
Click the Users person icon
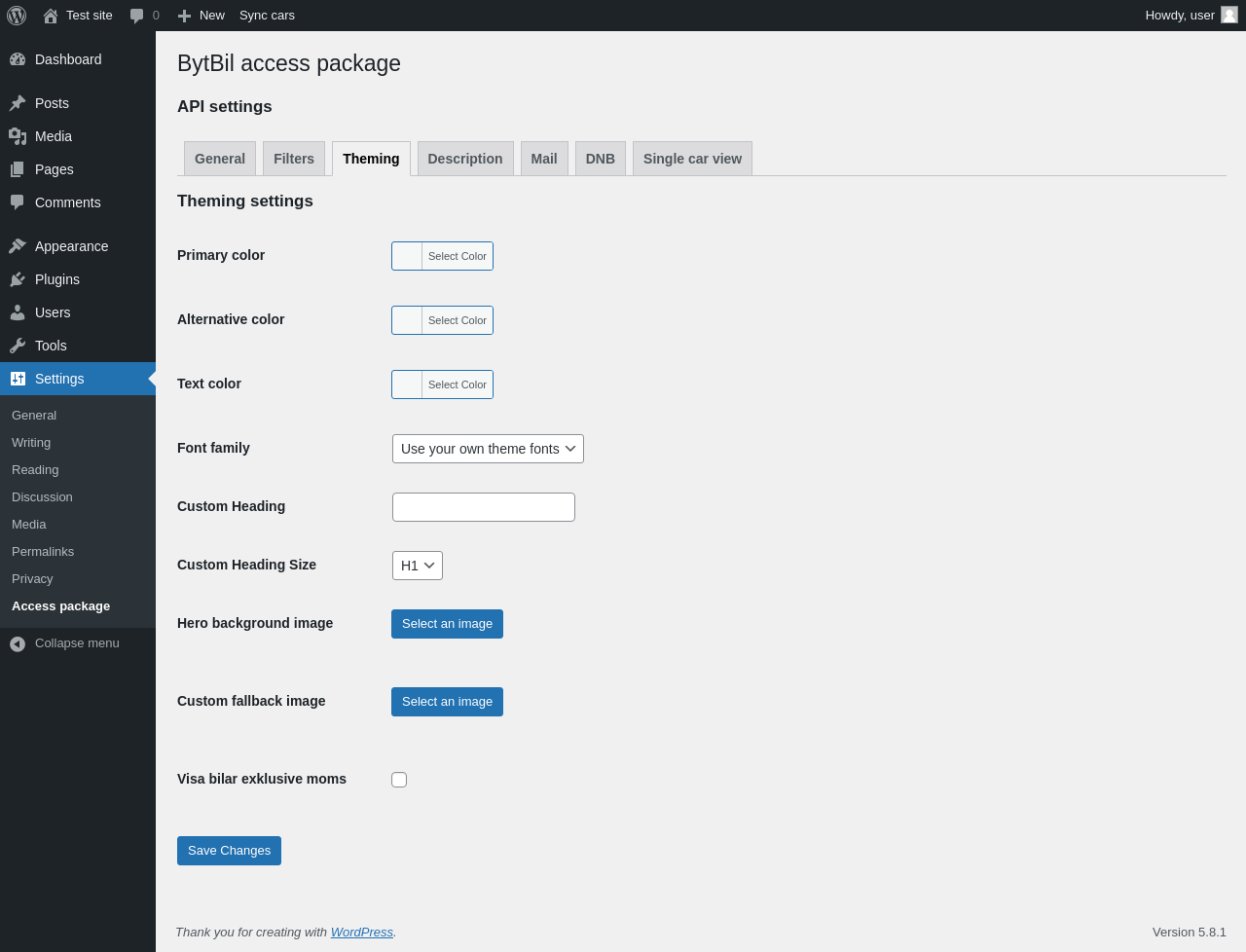click(x=18, y=312)
